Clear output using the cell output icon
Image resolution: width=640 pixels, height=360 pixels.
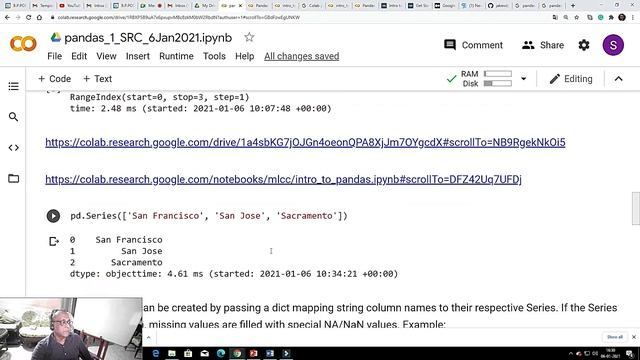click(x=53, y=242)
